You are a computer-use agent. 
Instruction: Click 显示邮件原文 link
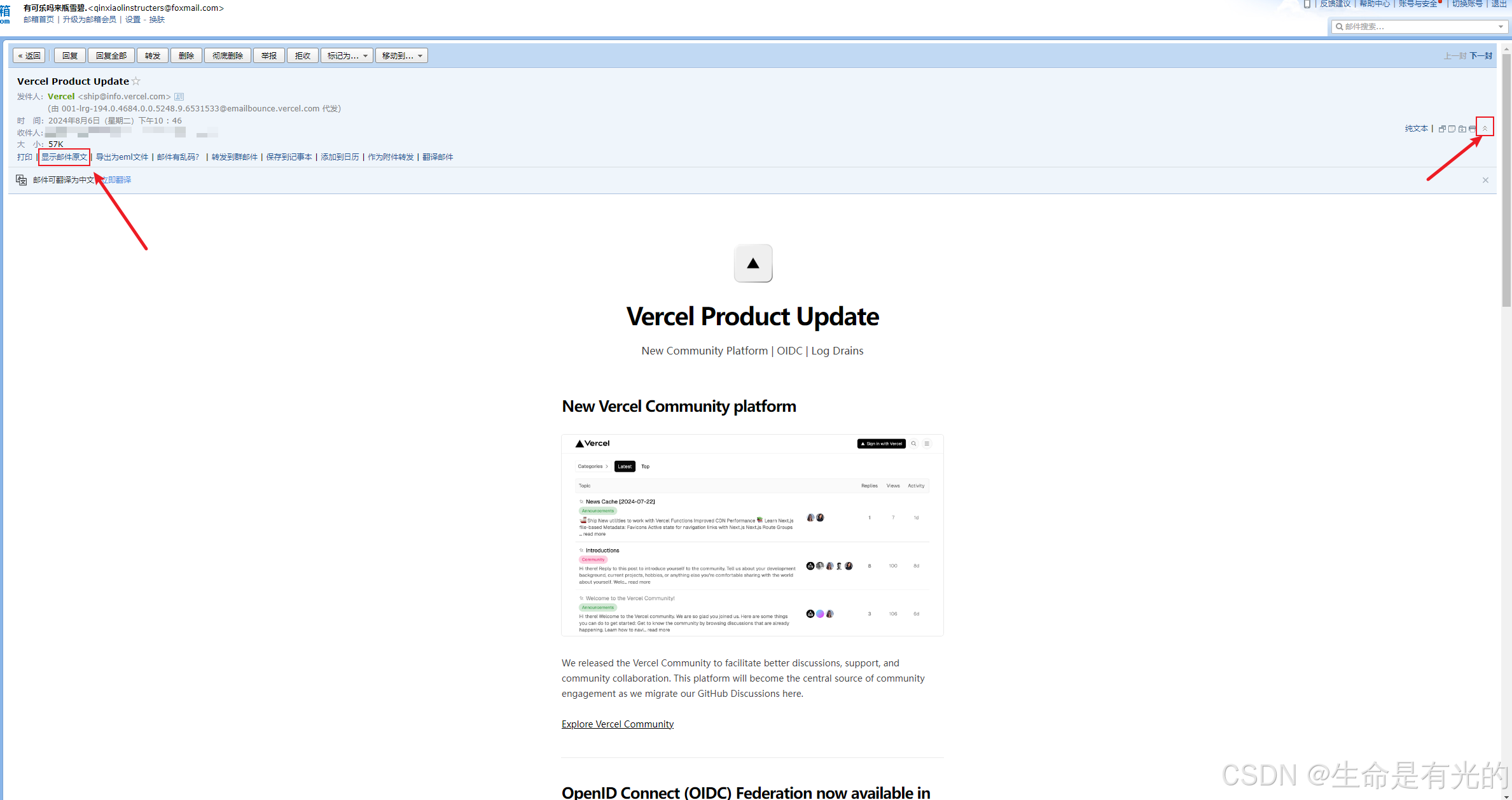tap(64, 157)
